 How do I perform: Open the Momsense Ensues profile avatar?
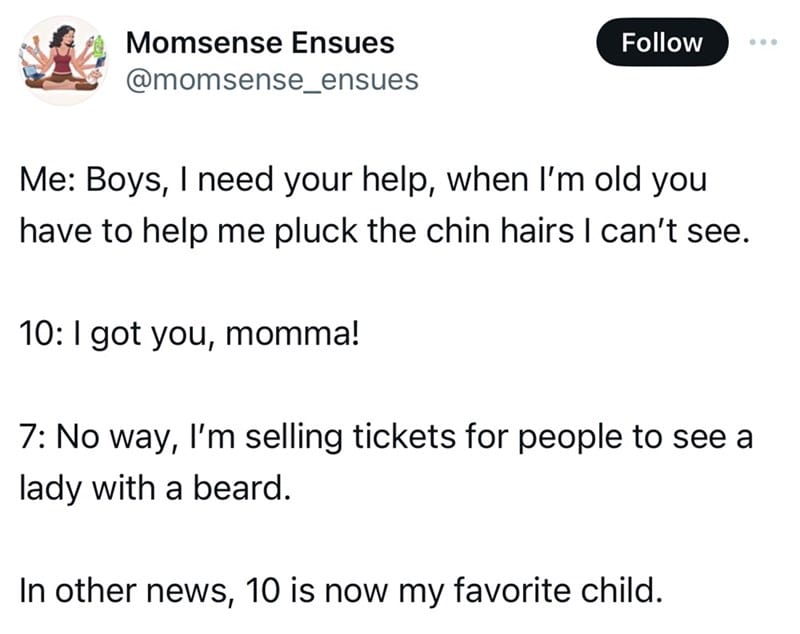[63, 61]
